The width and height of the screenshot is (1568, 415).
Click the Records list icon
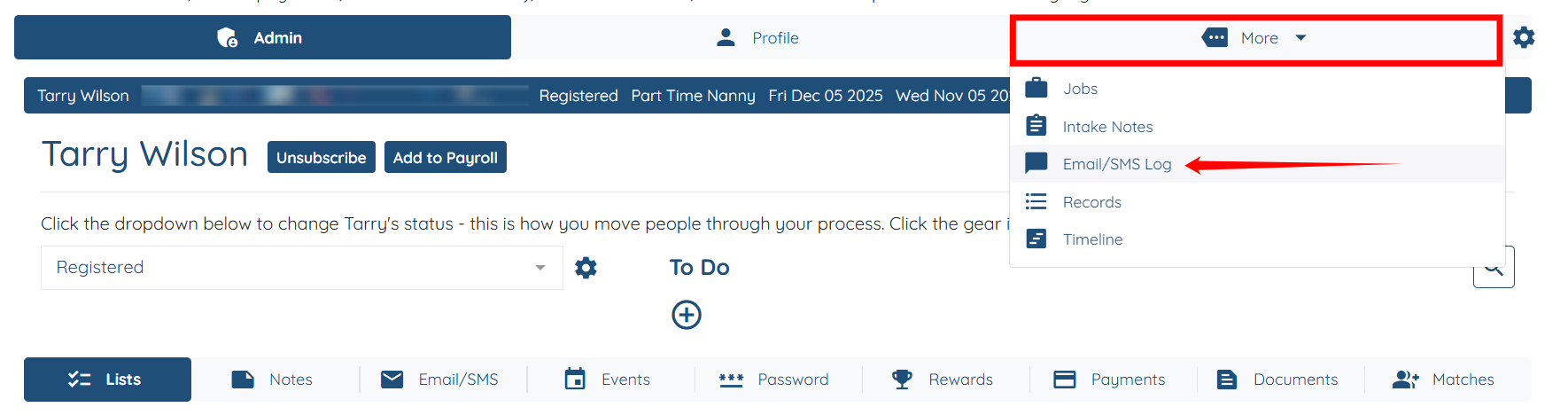point(1036,201)
